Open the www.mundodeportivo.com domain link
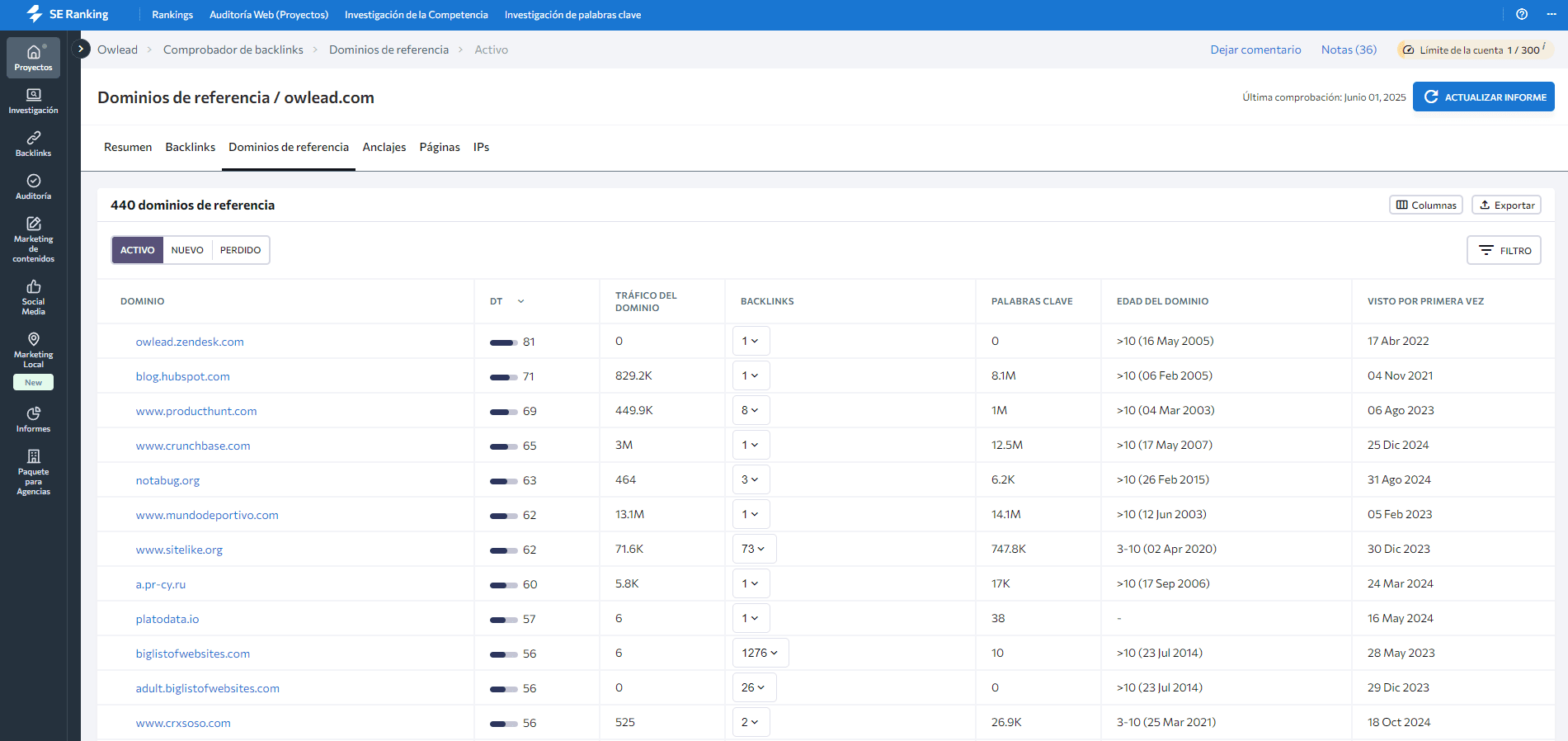The width and height of the screenshot is (1568, 741). [207, 515]
